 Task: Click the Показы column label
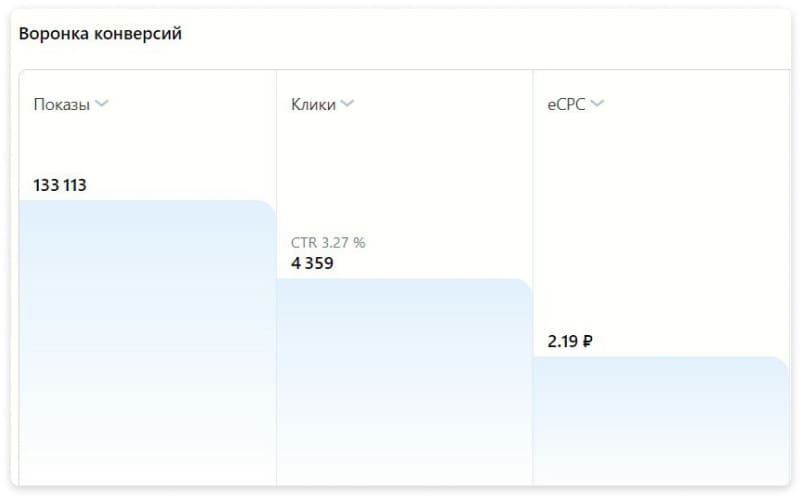(62, 104)
